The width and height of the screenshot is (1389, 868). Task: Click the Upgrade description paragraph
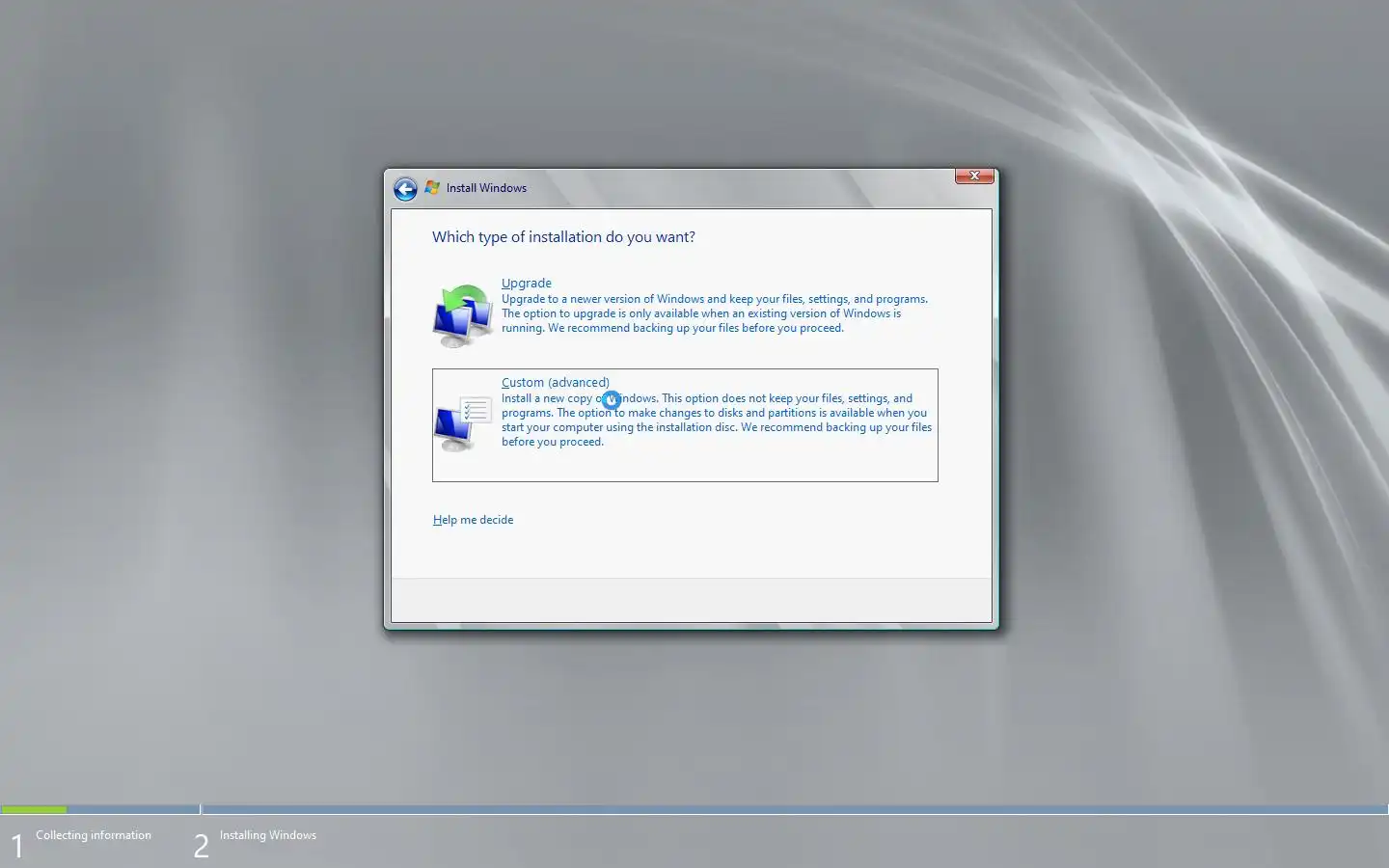point(715,313)
